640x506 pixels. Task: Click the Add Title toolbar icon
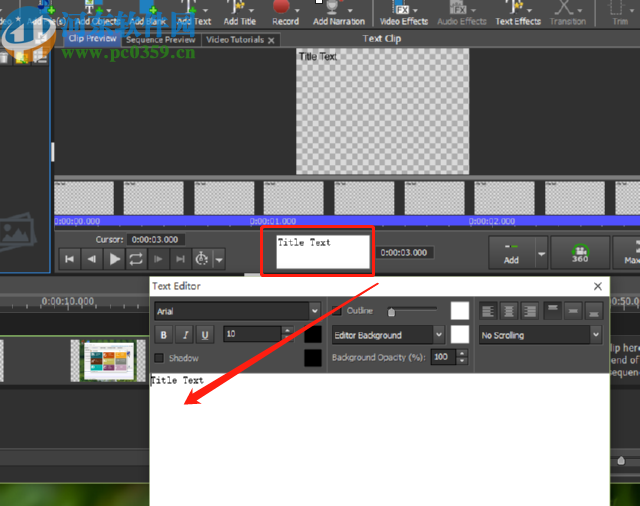click(239, 13)
